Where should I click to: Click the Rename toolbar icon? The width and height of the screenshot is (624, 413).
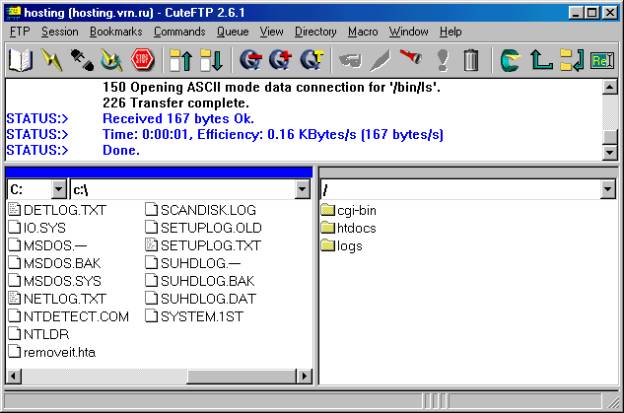(602, 60)
